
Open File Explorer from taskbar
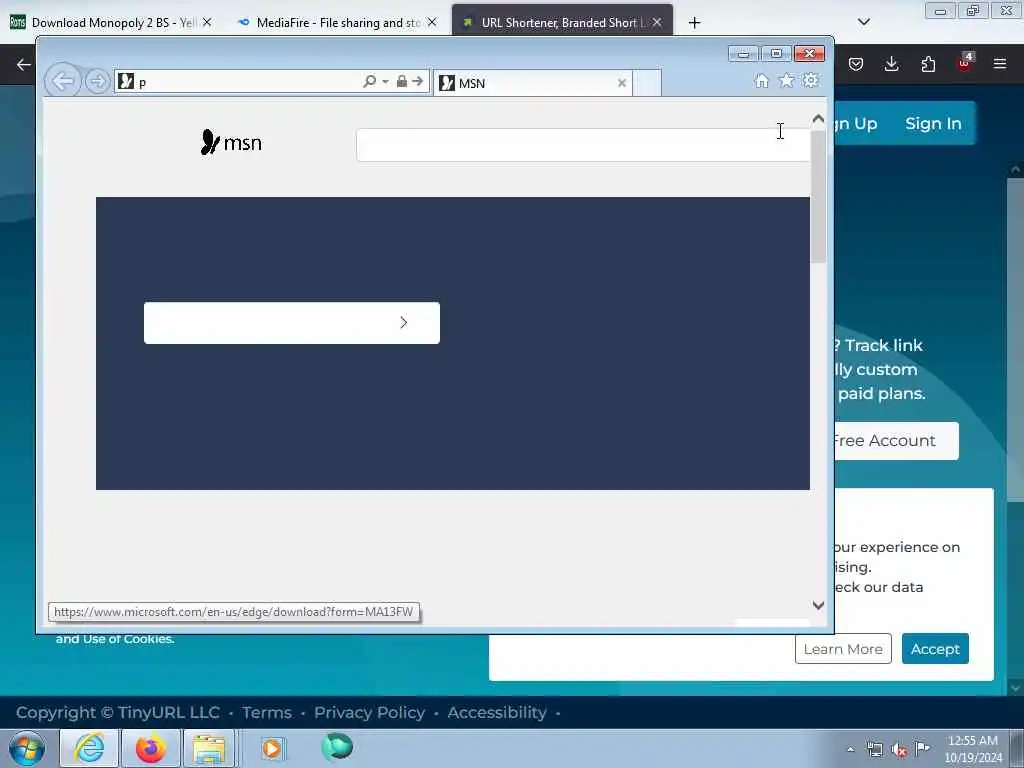(209, 748)
